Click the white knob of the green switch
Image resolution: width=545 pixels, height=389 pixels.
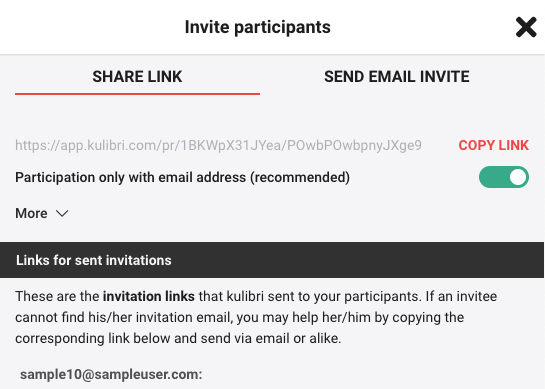(518, 177)
